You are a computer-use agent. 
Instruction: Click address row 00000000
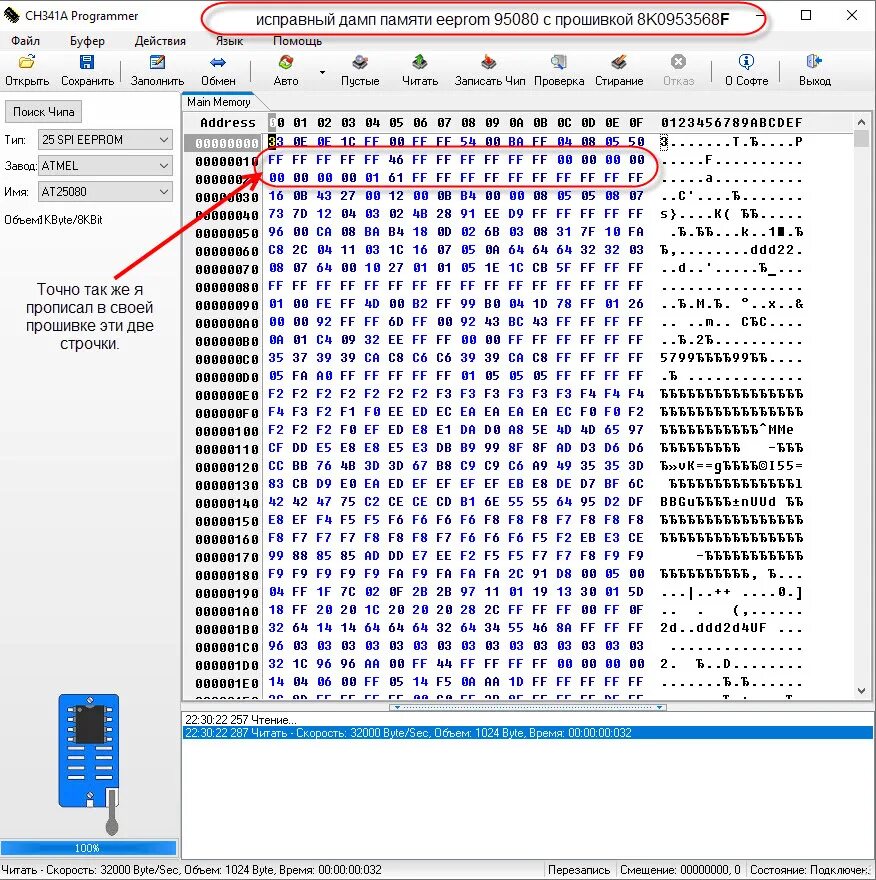click(227, 143)
